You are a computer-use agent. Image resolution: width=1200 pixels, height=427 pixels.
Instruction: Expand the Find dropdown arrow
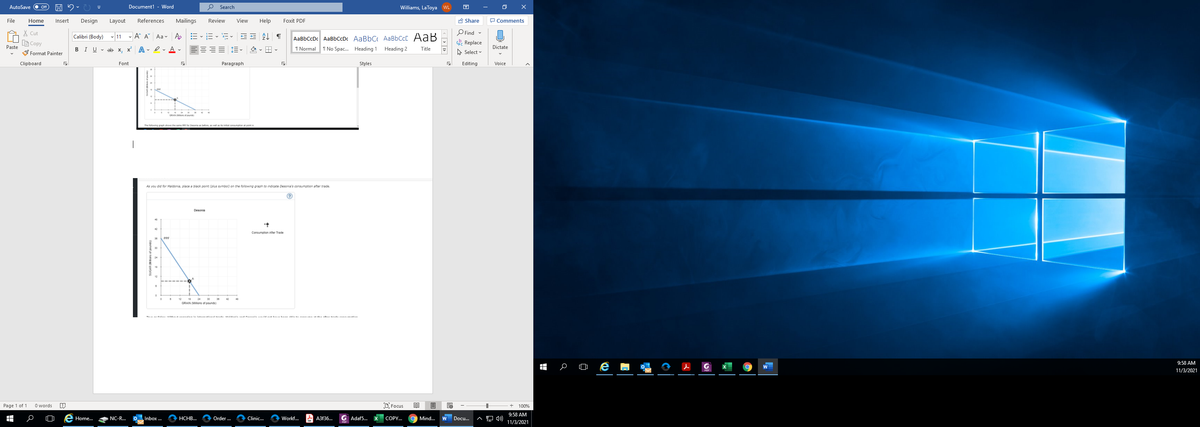(482, 33)
